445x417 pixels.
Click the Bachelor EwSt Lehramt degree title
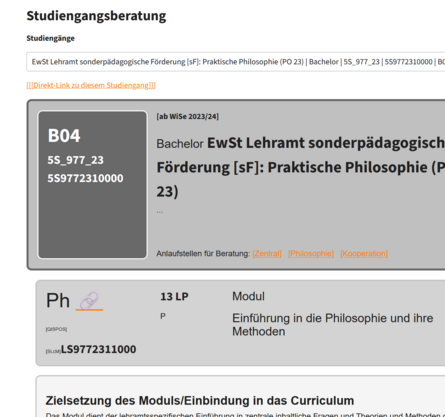(301, 167)
